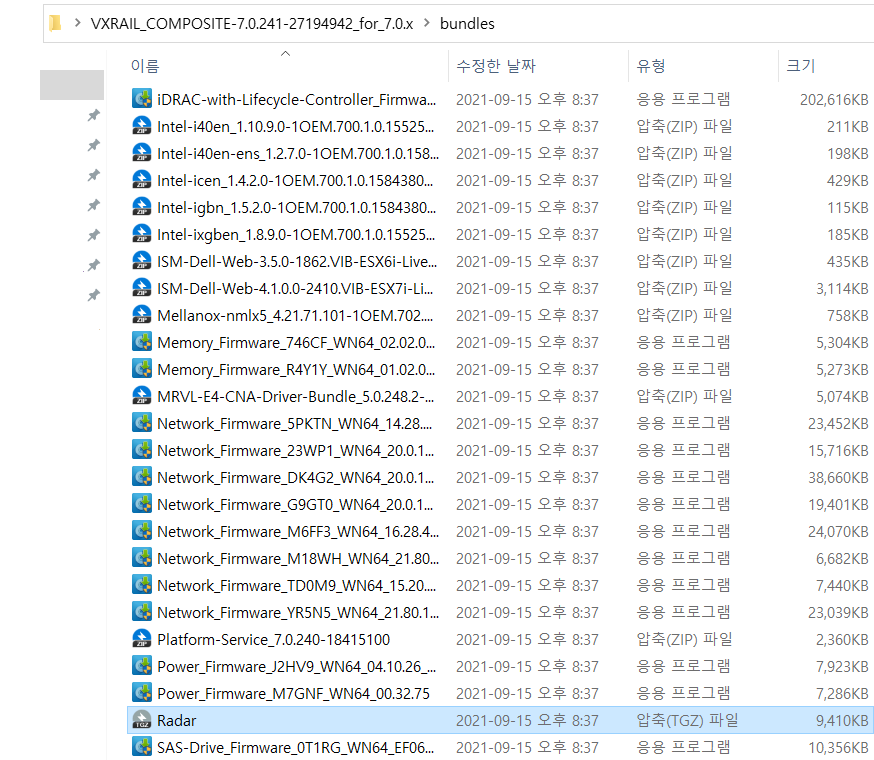874x760 pixels.
Task: Click the SAS-Drive_Firmware_0T1RG application icon
Action: [x=142, y=747]
